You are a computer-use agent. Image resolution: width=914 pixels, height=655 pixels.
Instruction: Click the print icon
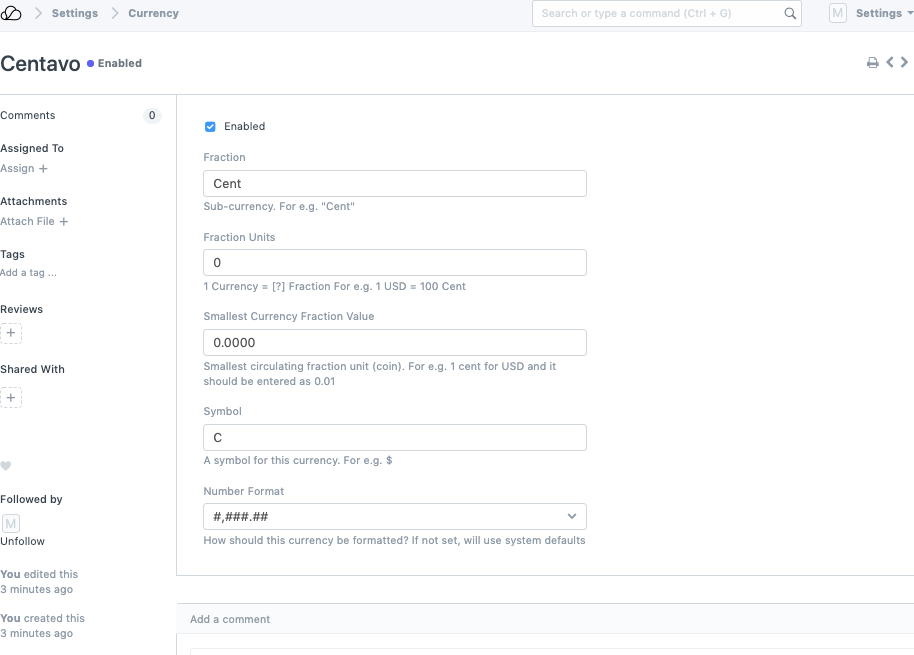tap(872, 63)
